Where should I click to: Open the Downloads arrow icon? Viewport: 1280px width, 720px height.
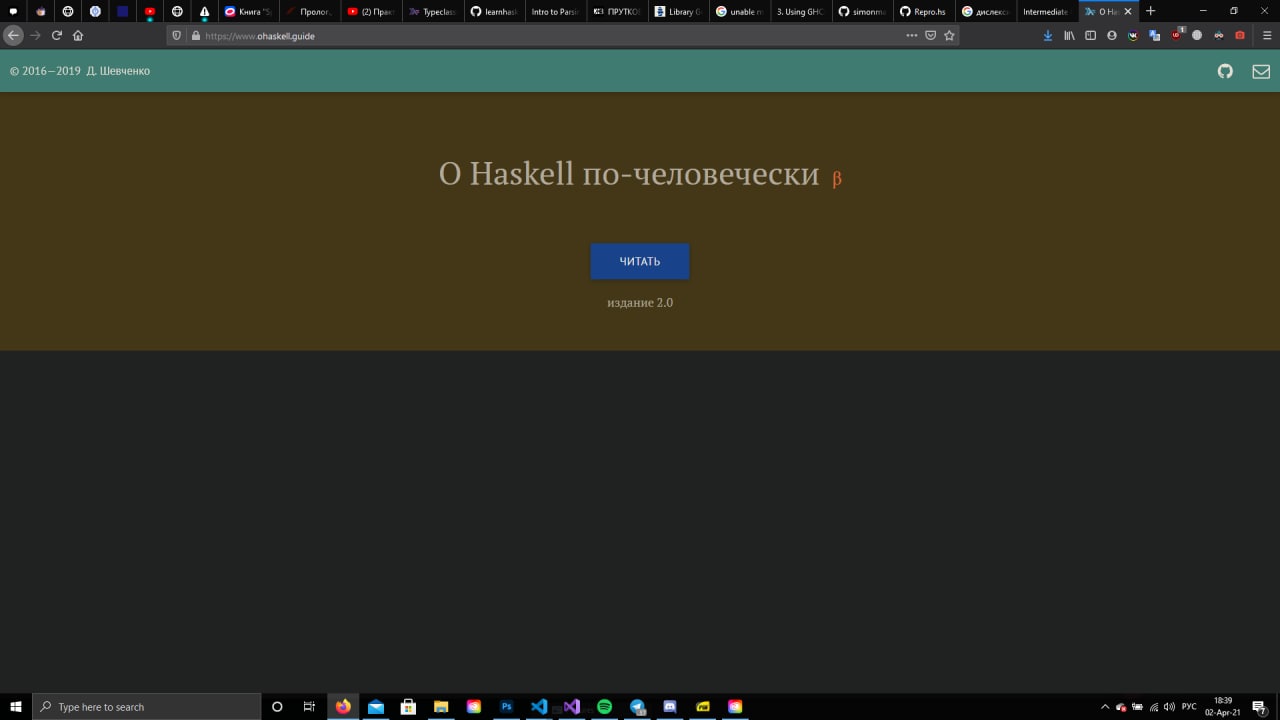point(1048,35)
